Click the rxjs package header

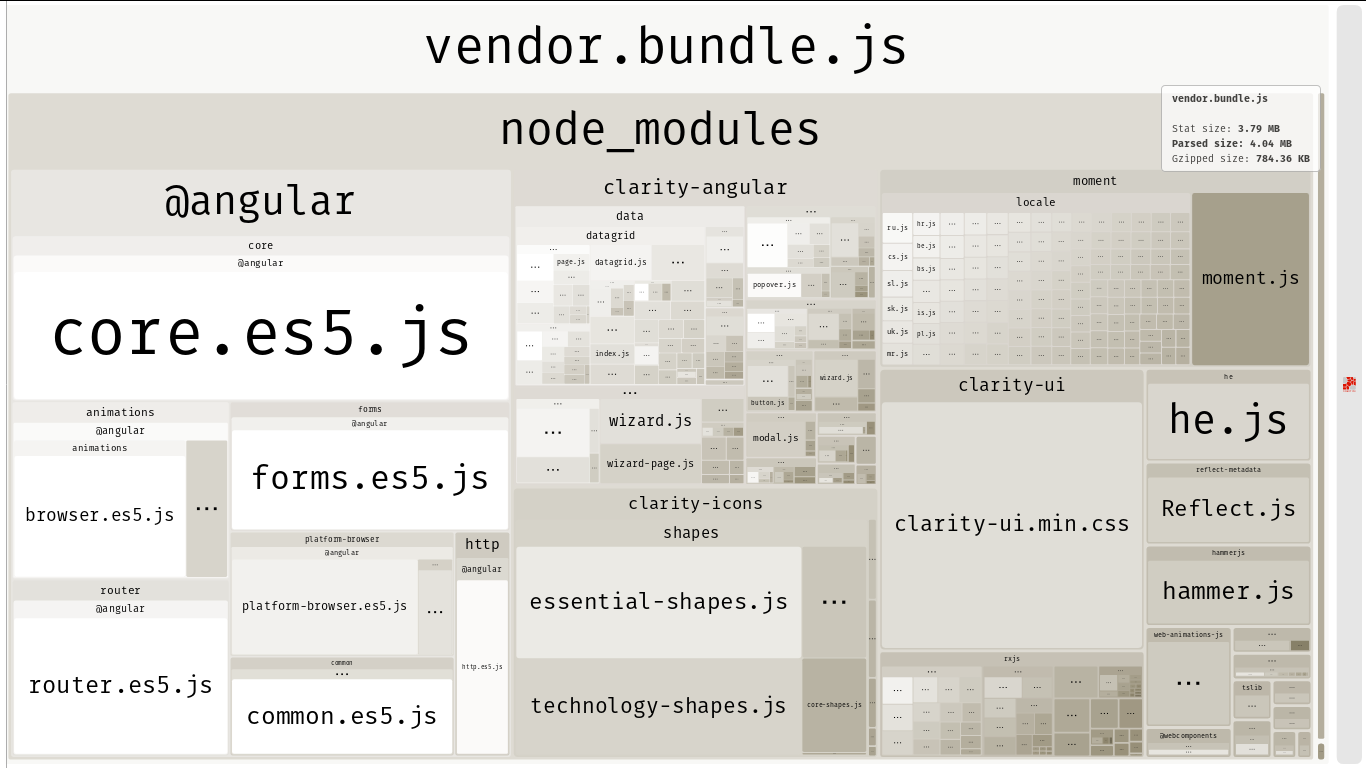[x=1012, y=659]
